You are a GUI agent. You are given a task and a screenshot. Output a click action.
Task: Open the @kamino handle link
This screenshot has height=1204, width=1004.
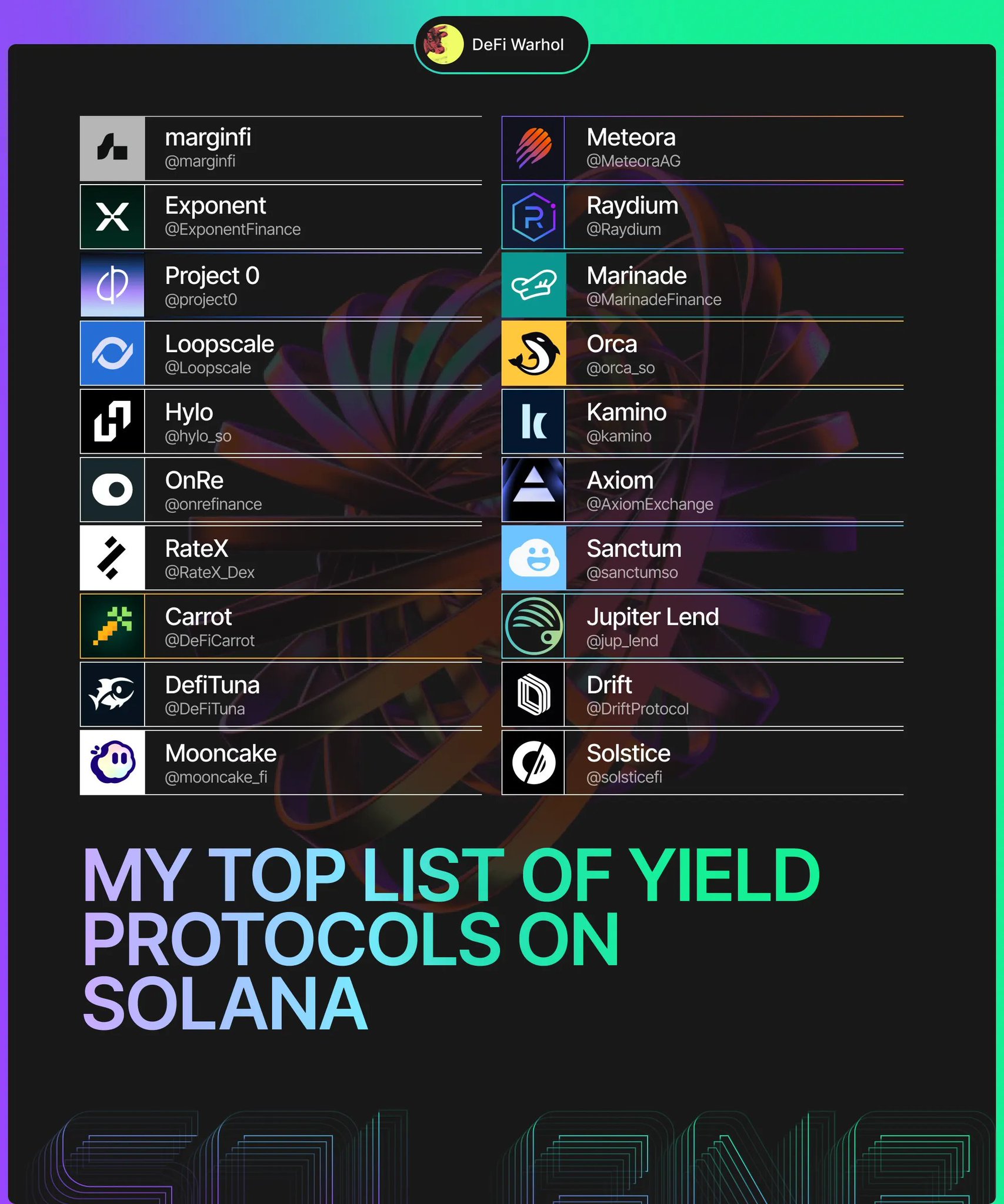[x=619, y=436]
